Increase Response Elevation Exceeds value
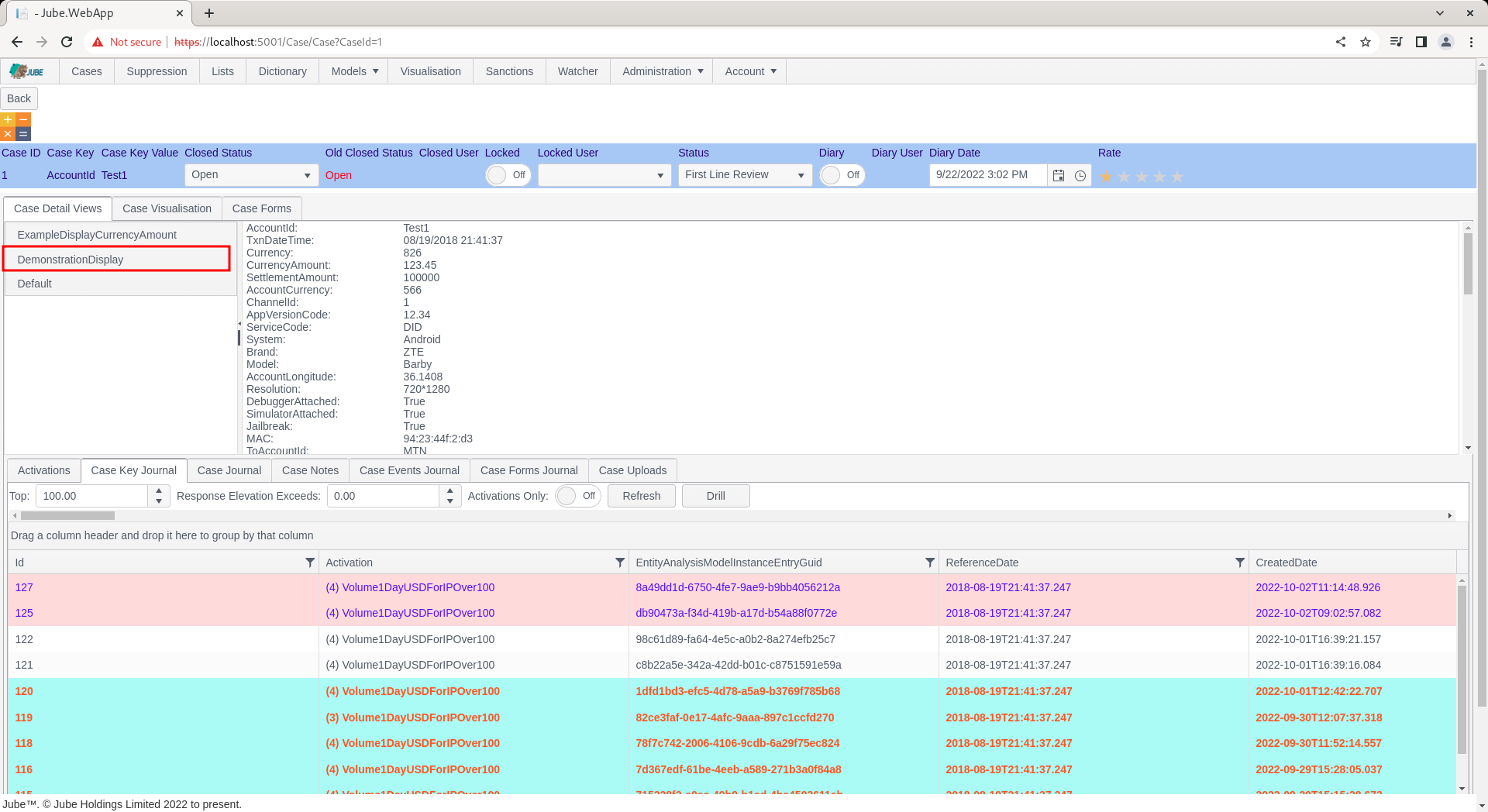 (x=450, y=490)
